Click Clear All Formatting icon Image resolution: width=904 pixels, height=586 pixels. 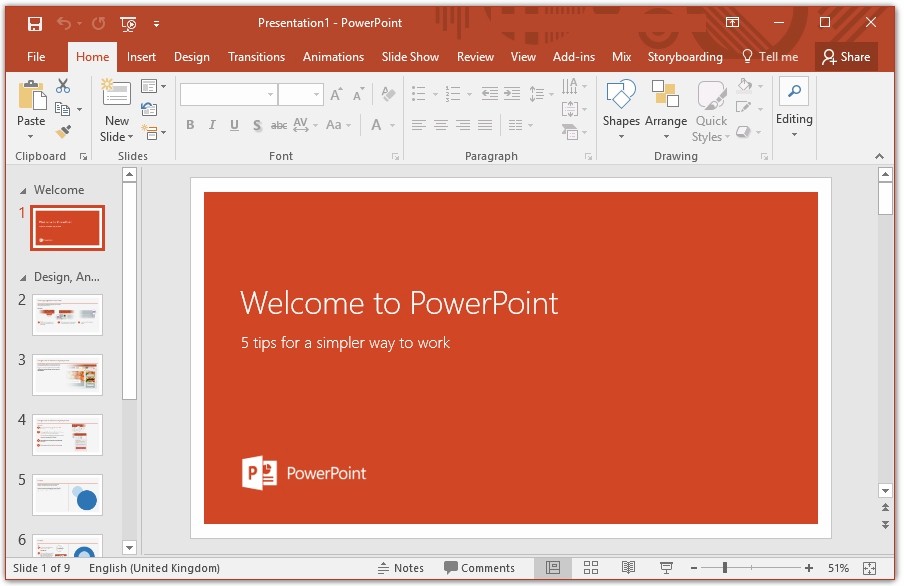pos(389,94)
